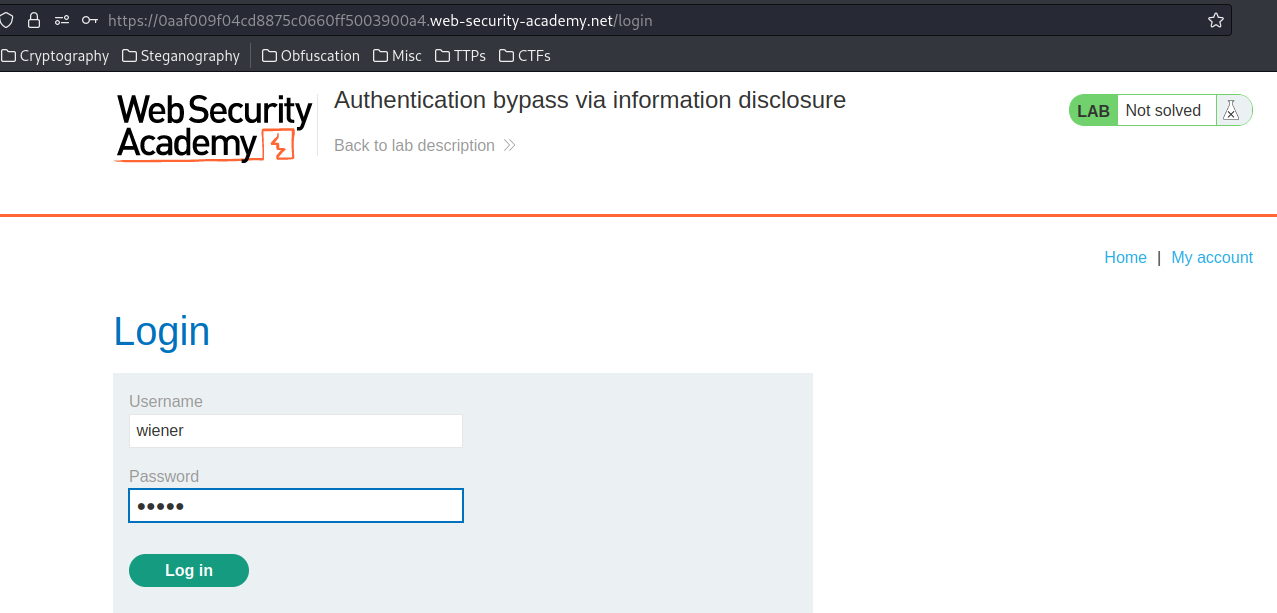Click the tracking protection shield icon
Image resolution: width=1277 pixels, height=613 pixels.
pos(6,20)
